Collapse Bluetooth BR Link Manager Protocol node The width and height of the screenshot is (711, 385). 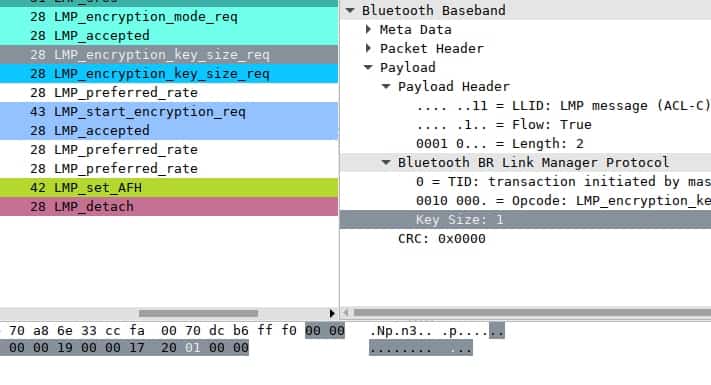(386, 162)
